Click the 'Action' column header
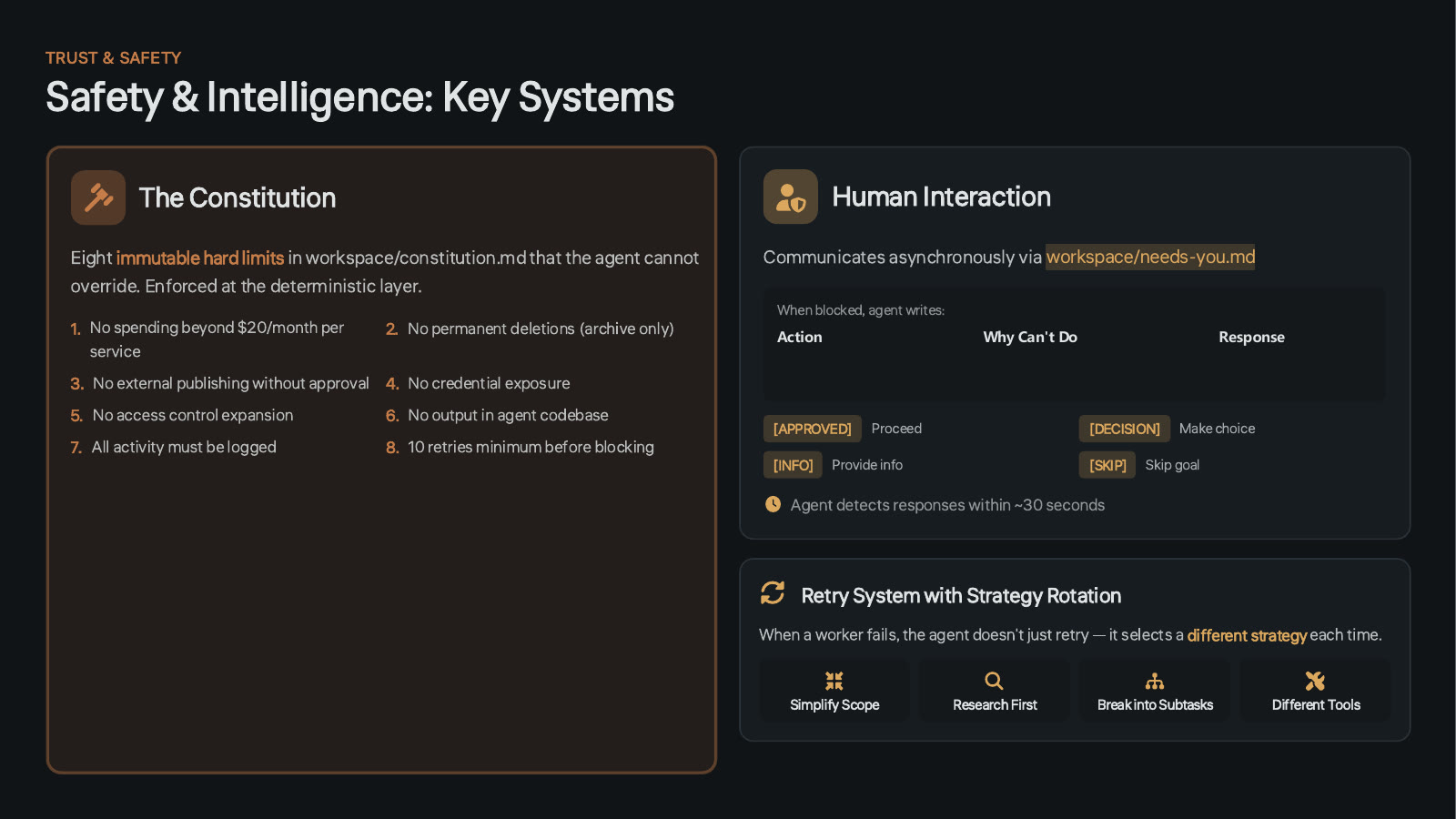Screen dimensions: 1456x819 (800, 337)
